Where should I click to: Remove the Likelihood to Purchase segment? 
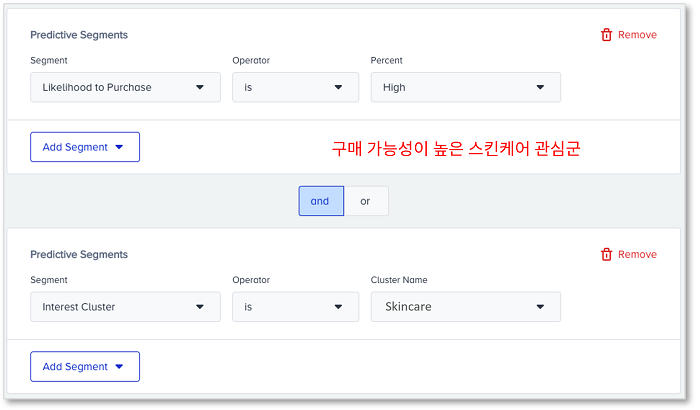point(629,34)
